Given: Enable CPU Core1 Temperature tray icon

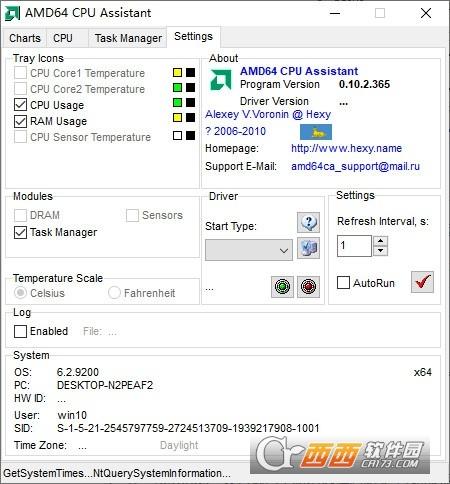Looking at the screenshot, I should pyautogui.click(x=20, y=73).
